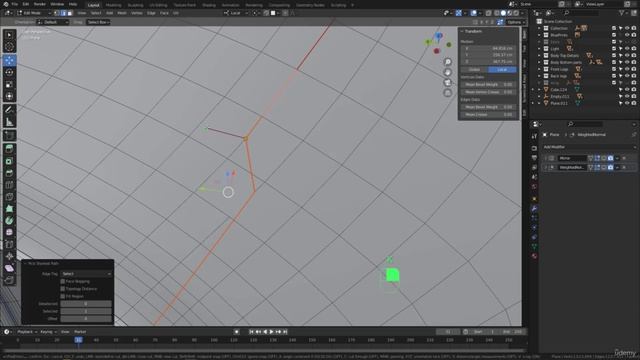Select the Rotate tool

click(9, 72)
